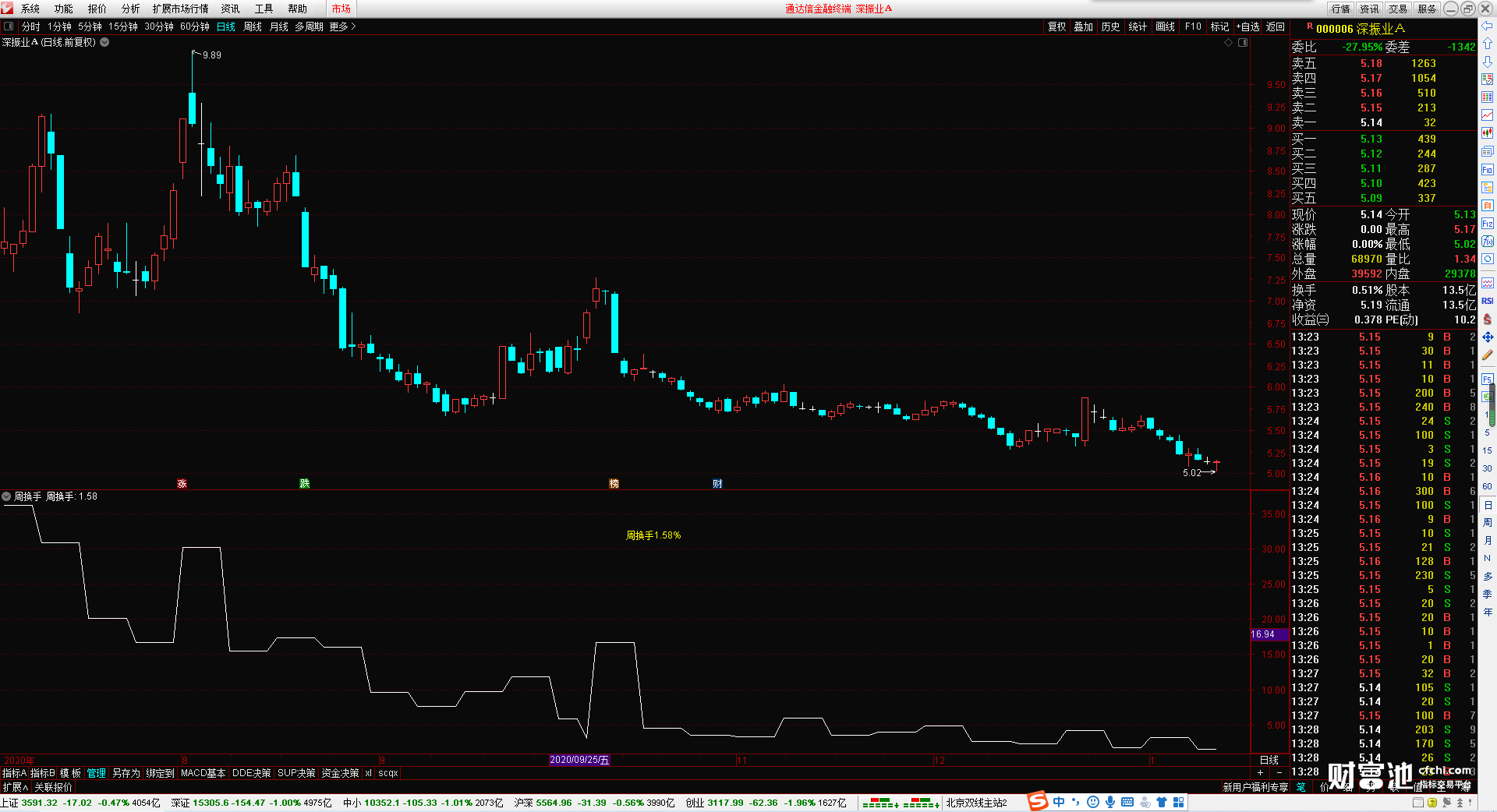Open dropdown next to 深振业A chart title
Image resolution: width=1497 pixels, height=812 pixels.
pos(104,43)
